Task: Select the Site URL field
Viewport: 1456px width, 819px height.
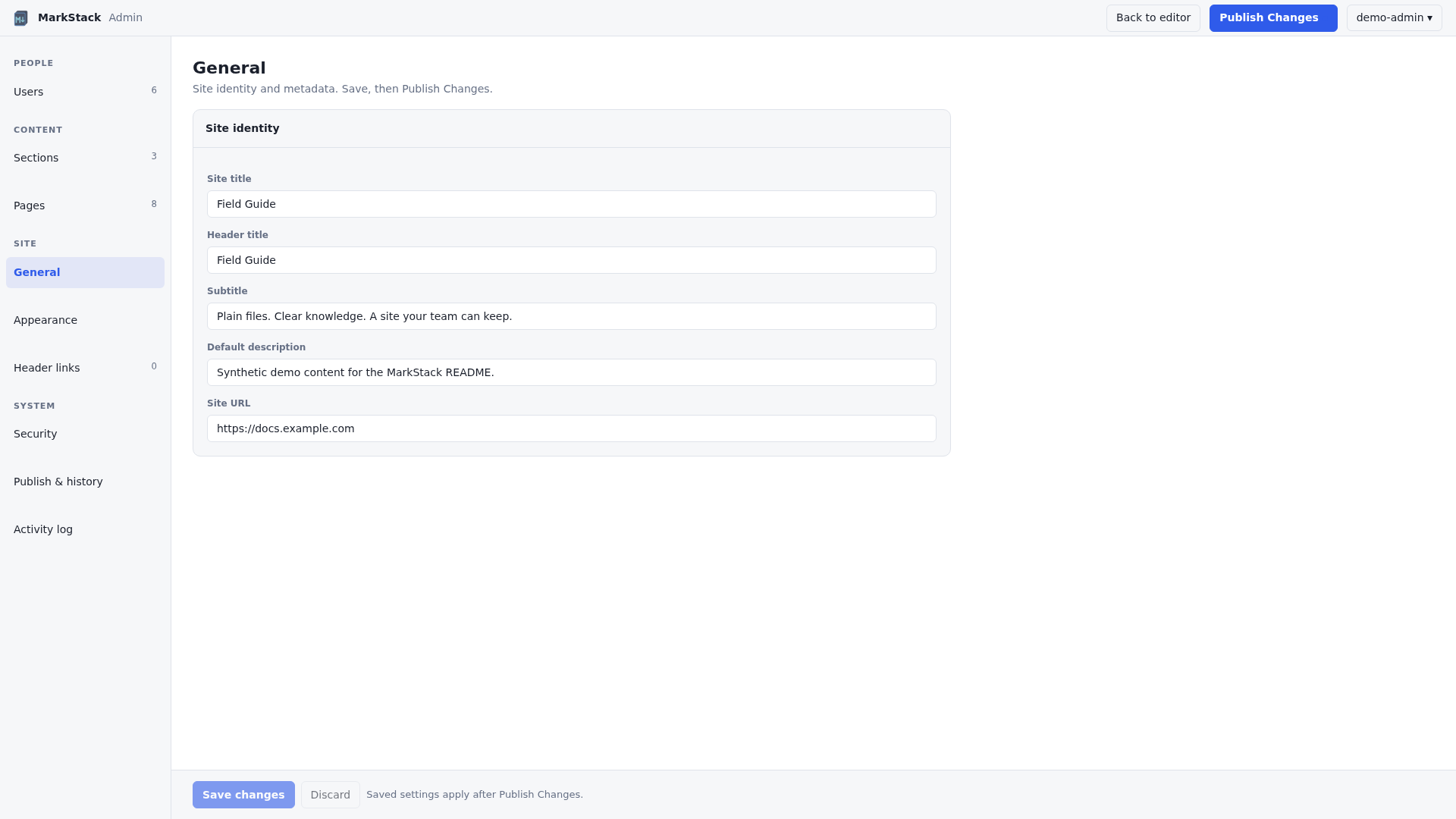Action: [572, 428]
